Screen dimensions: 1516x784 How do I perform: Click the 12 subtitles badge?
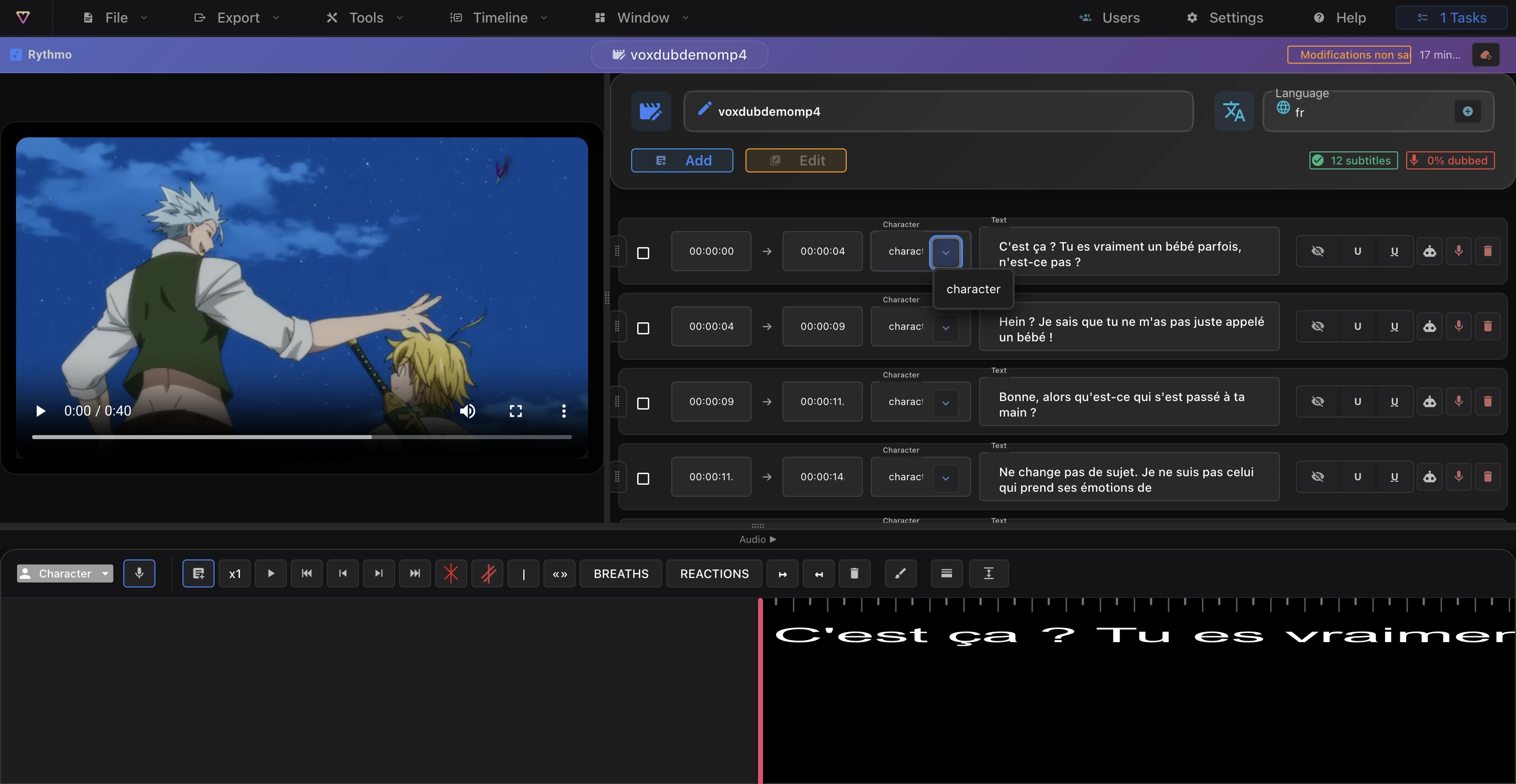point(1353,160)
